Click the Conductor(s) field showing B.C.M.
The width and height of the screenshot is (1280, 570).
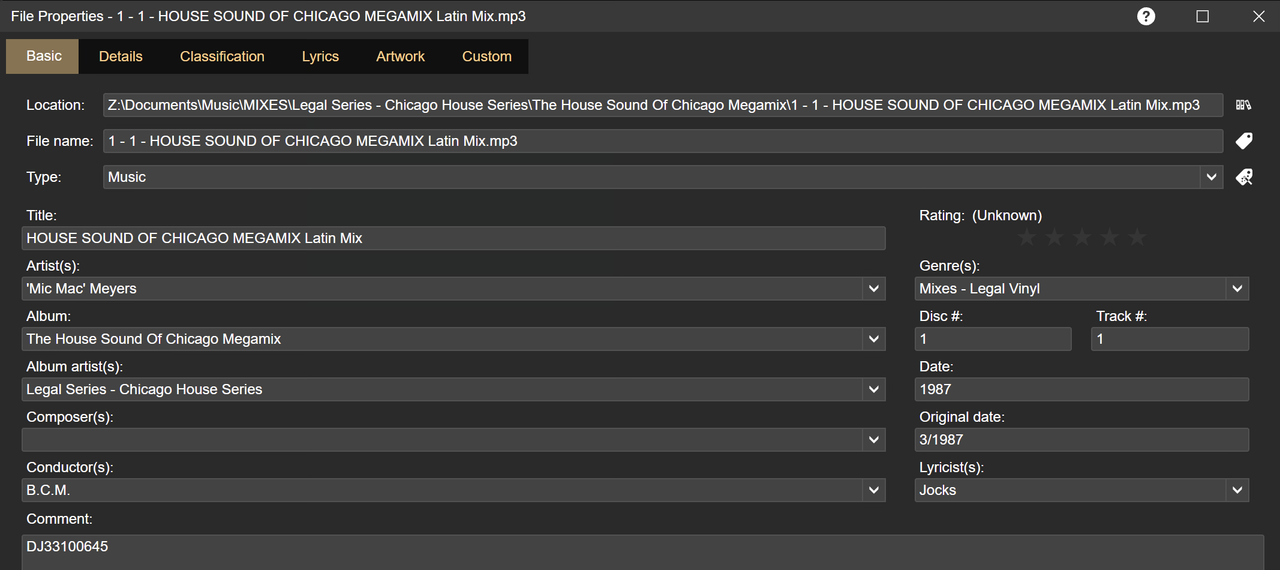pyautogui.click(x=442, y=490)
